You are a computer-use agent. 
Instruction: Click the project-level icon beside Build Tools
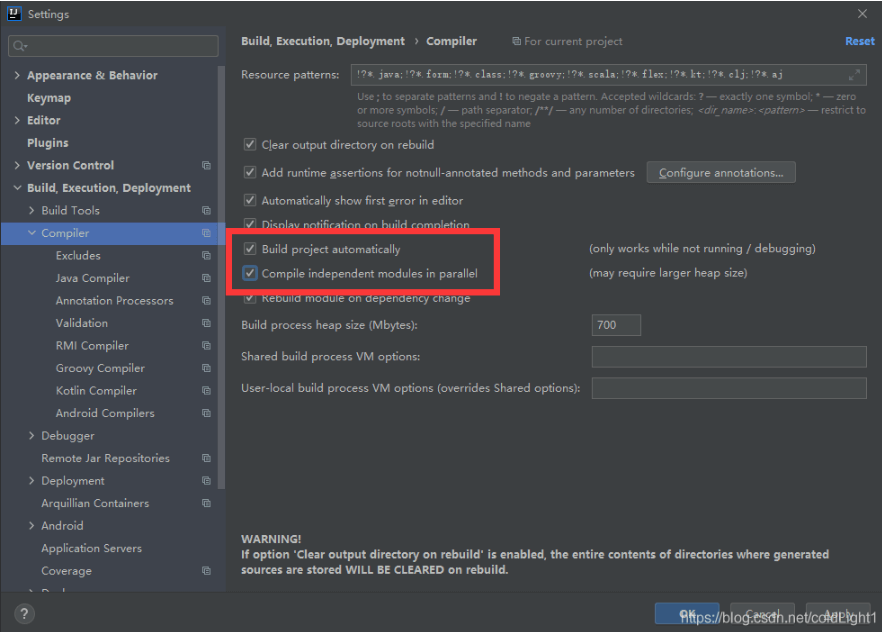click(206, 210)
